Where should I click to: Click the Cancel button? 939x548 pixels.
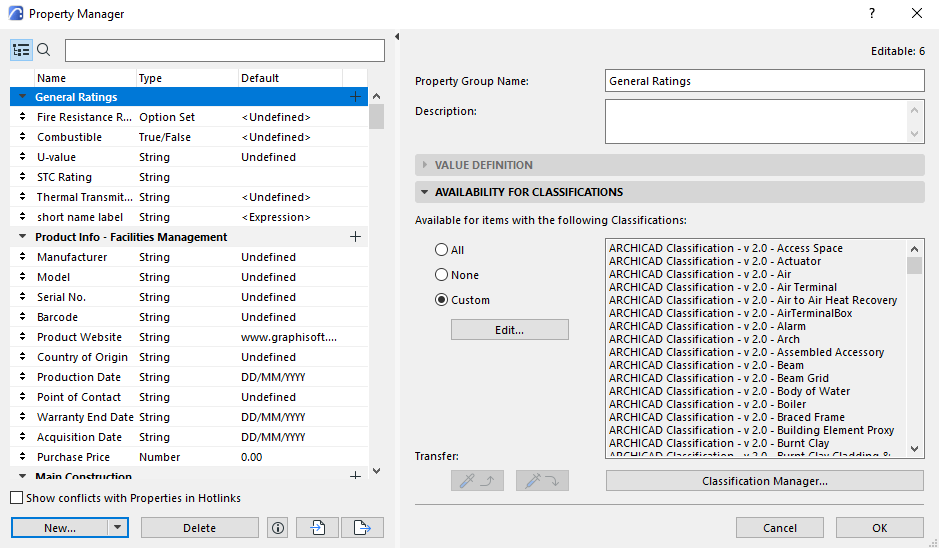(780, 528)
